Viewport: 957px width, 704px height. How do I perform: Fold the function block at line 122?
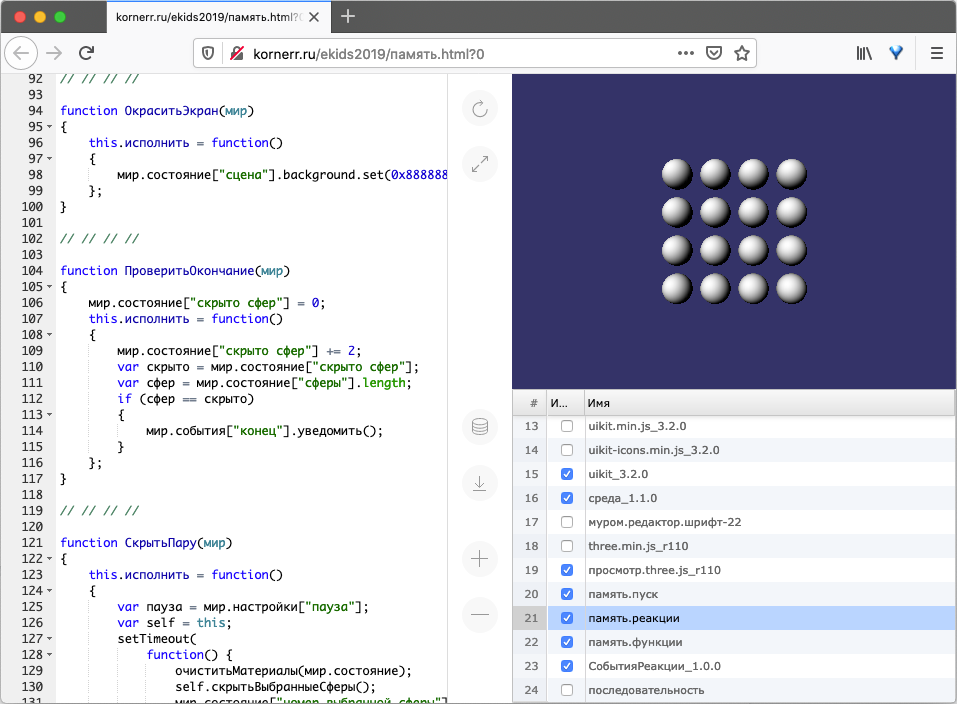tap(50, 559)
